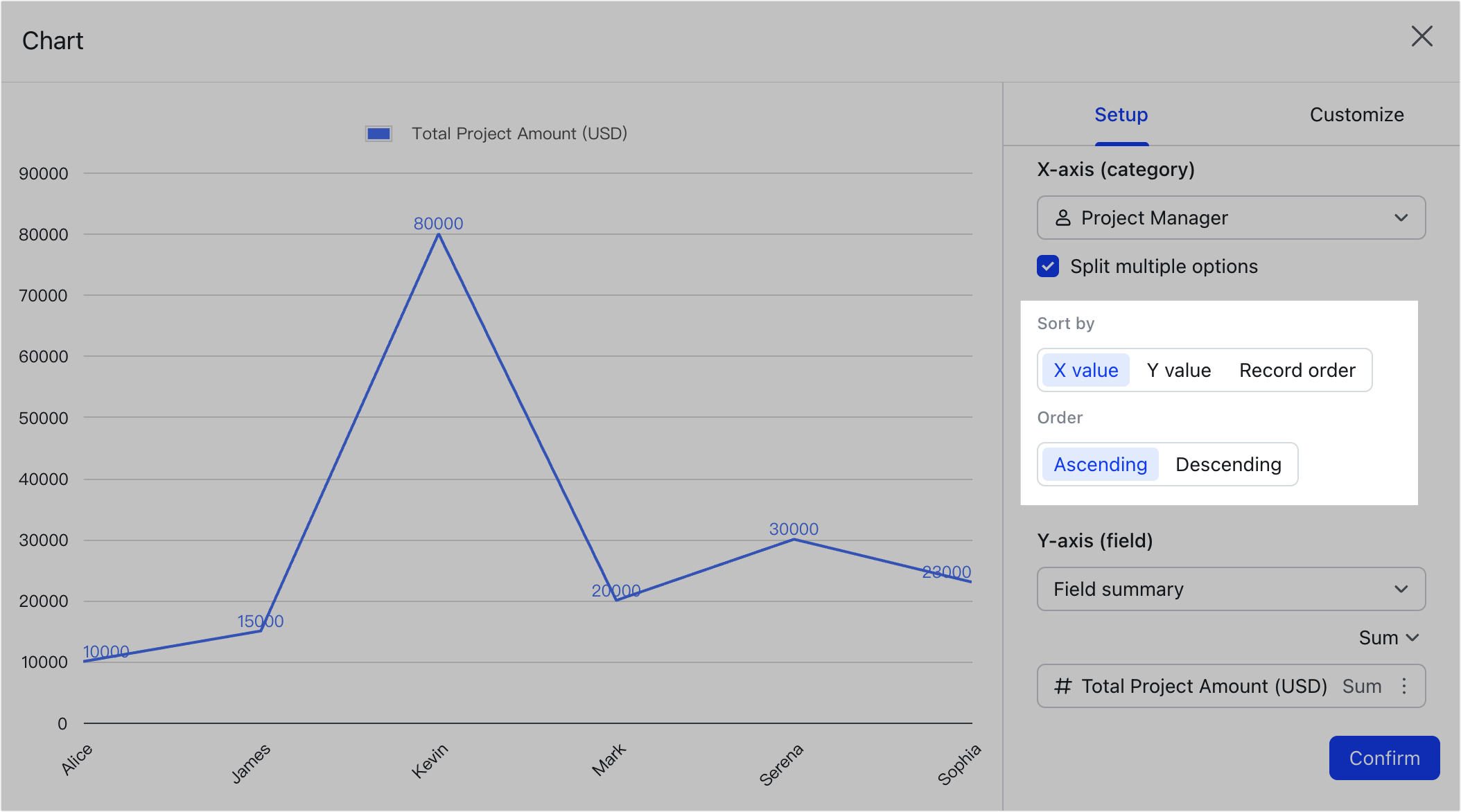Click the number (#) field icon beside Total Project Amount

click(1062, 686)
